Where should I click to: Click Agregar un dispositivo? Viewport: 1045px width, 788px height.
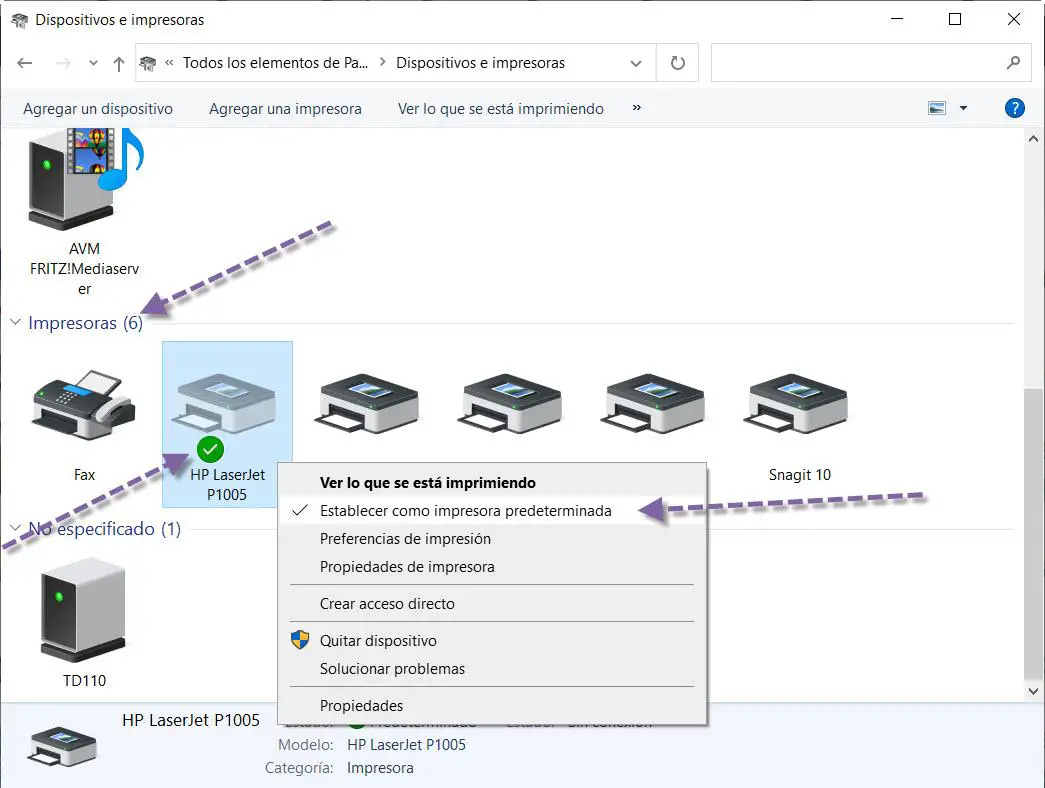coord(98,109)
